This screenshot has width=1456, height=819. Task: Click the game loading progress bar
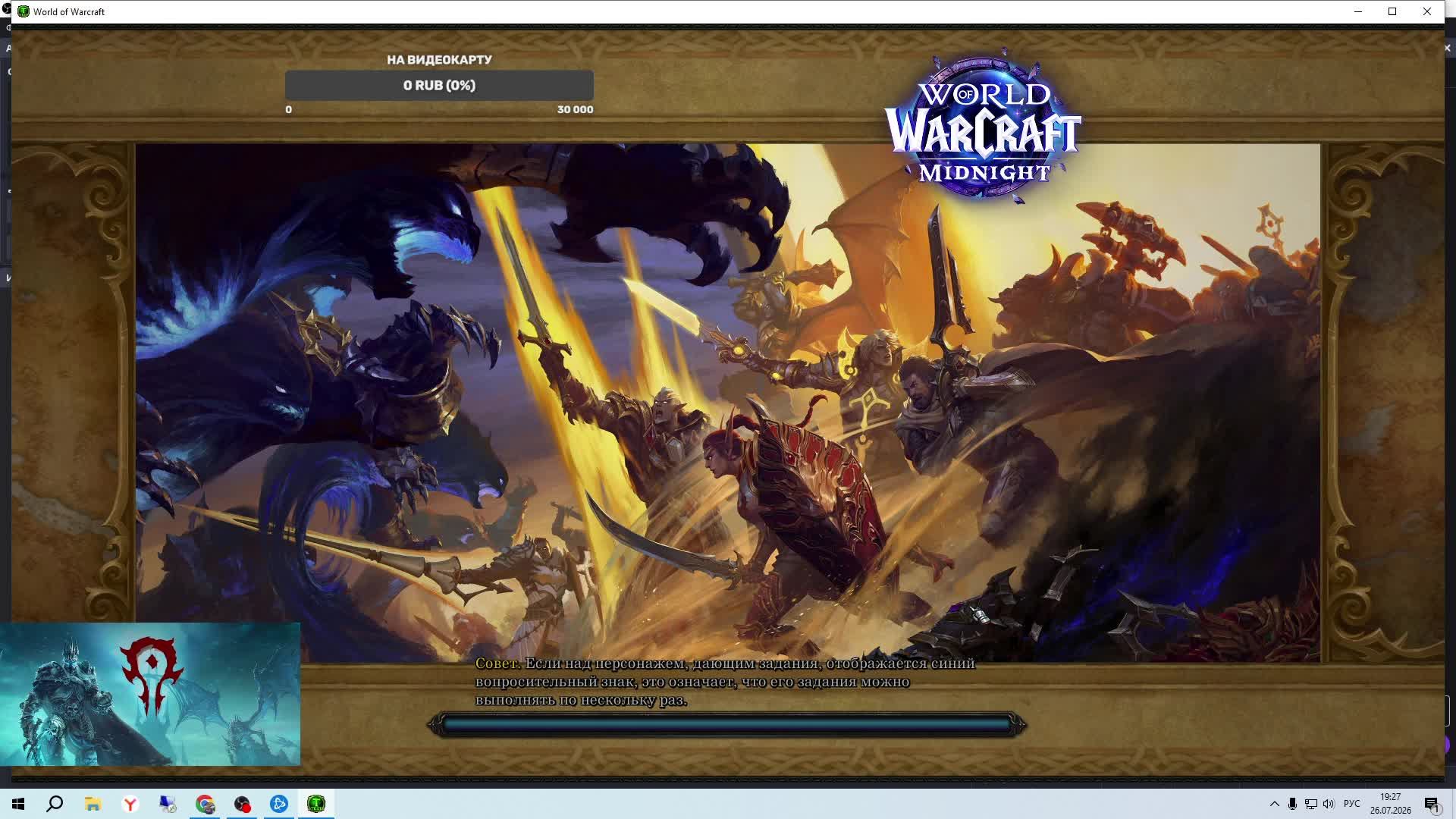726,725
